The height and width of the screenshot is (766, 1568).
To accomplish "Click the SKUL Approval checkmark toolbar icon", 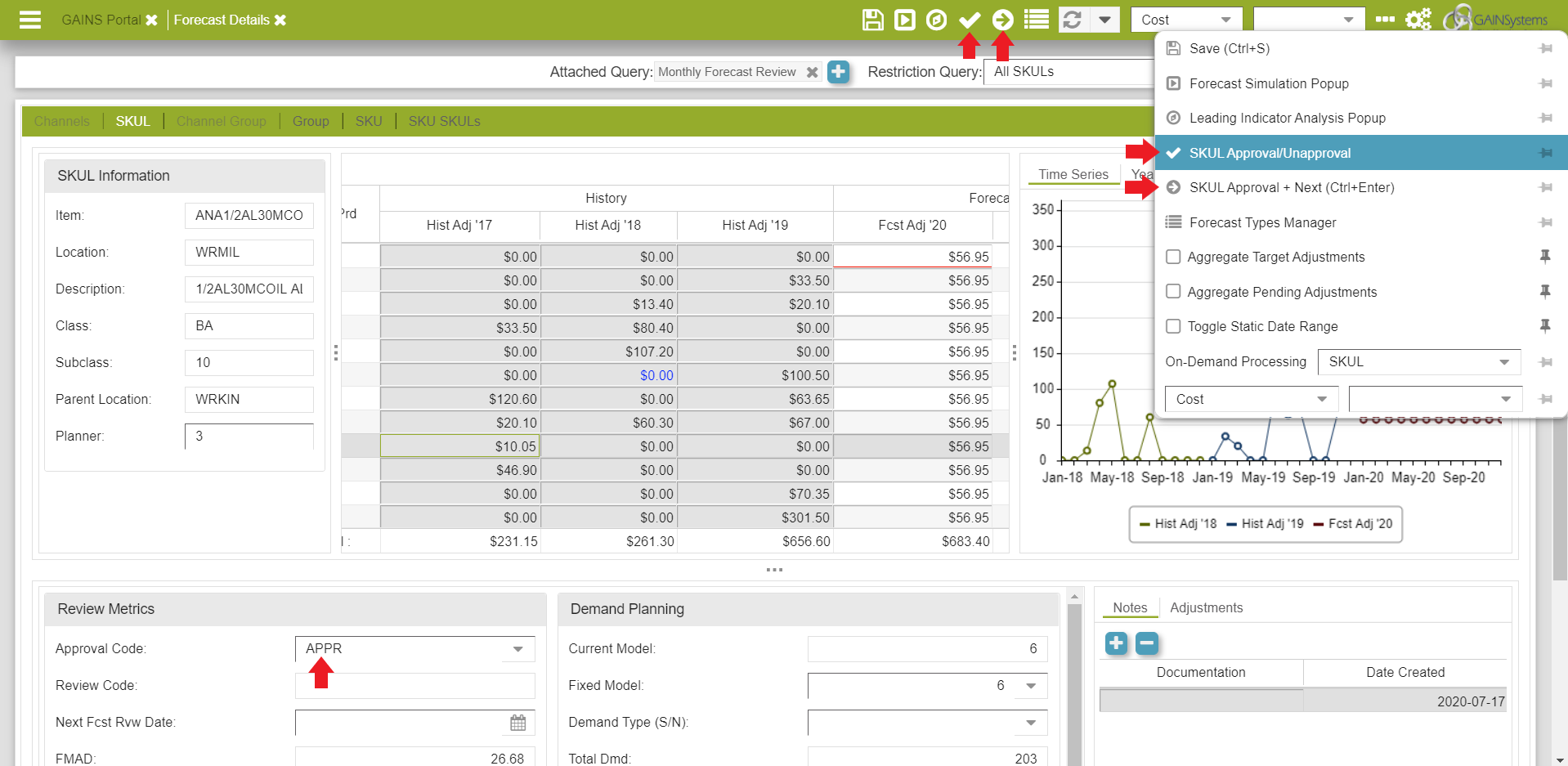I will 970,20.
